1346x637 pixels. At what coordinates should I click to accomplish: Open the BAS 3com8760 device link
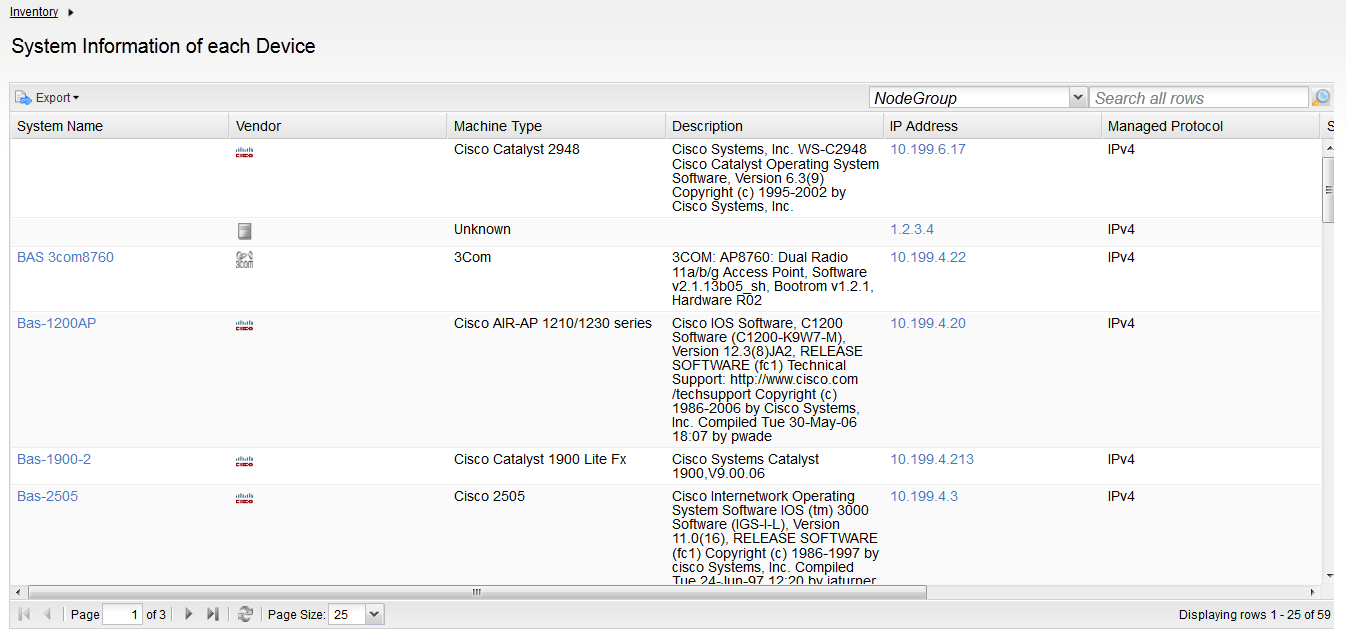click(x=65, y=257)
